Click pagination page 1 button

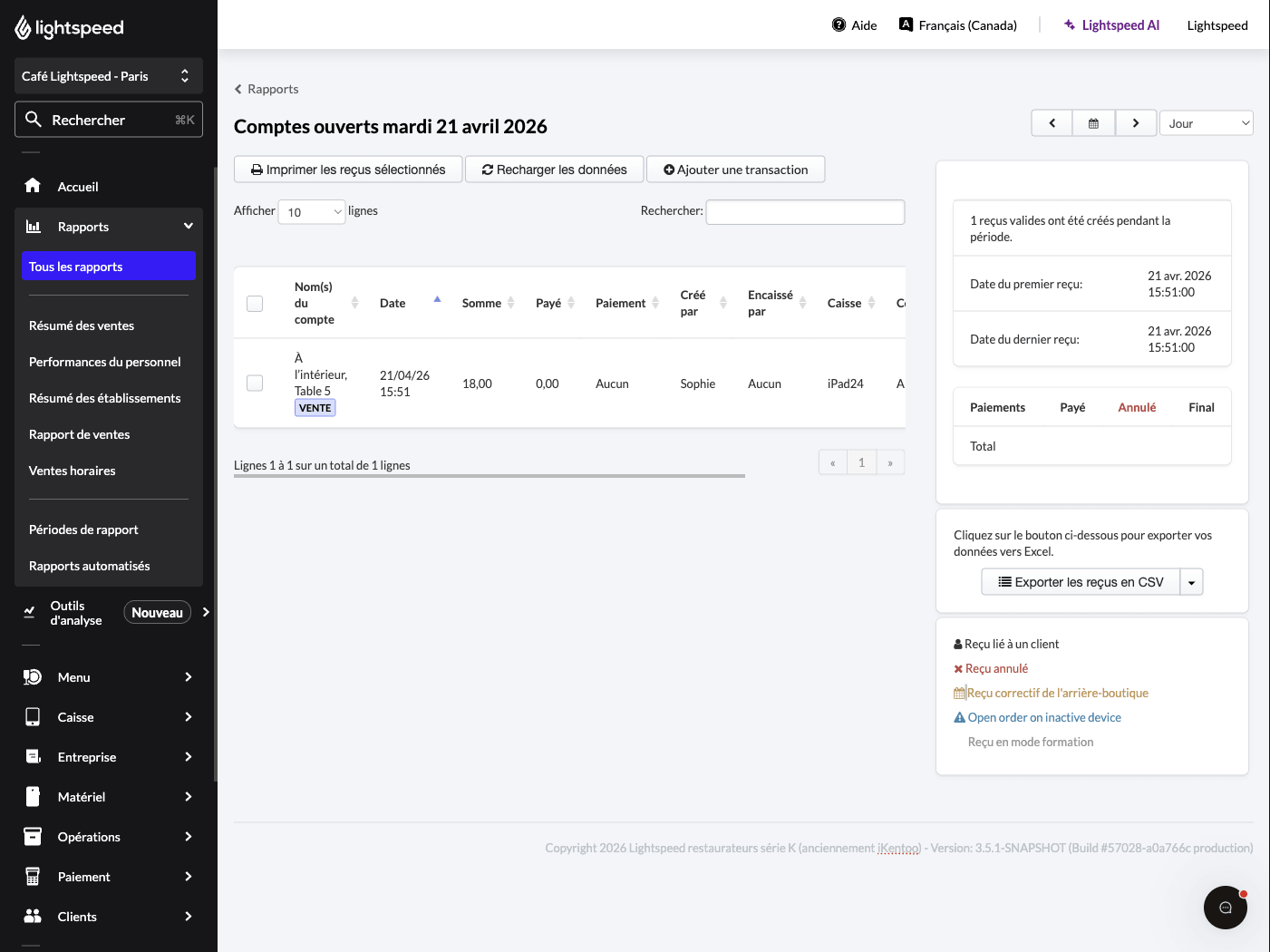tap(861, 462)
